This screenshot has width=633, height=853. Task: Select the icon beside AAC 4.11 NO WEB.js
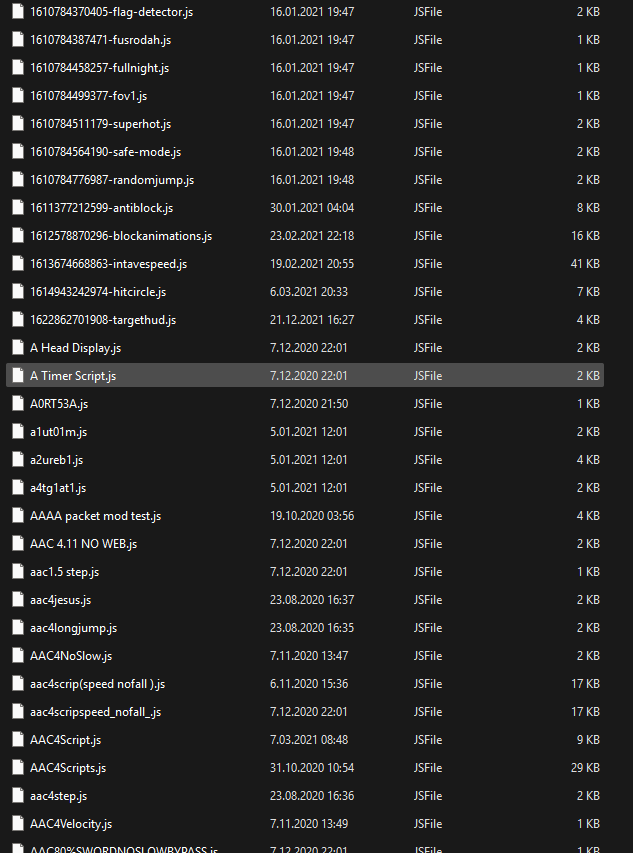click(x=17, y=544)
